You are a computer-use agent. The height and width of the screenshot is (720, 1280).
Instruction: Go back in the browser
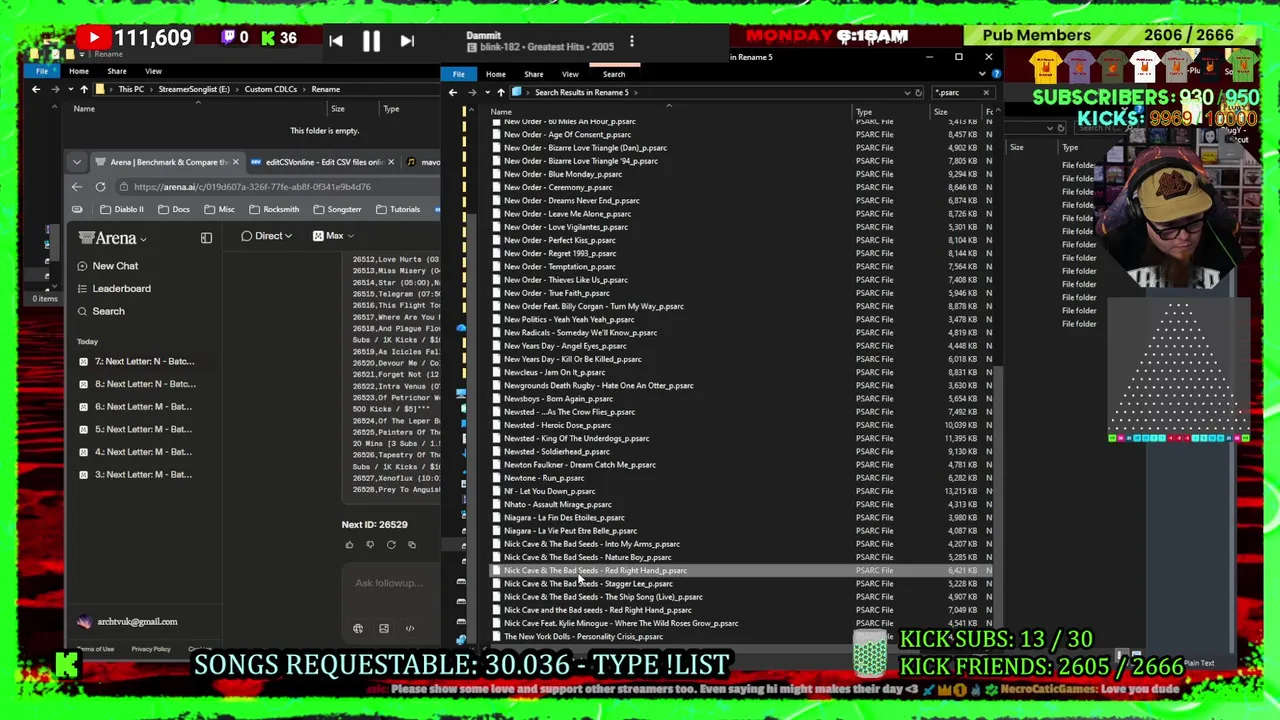tap(77, 187)
